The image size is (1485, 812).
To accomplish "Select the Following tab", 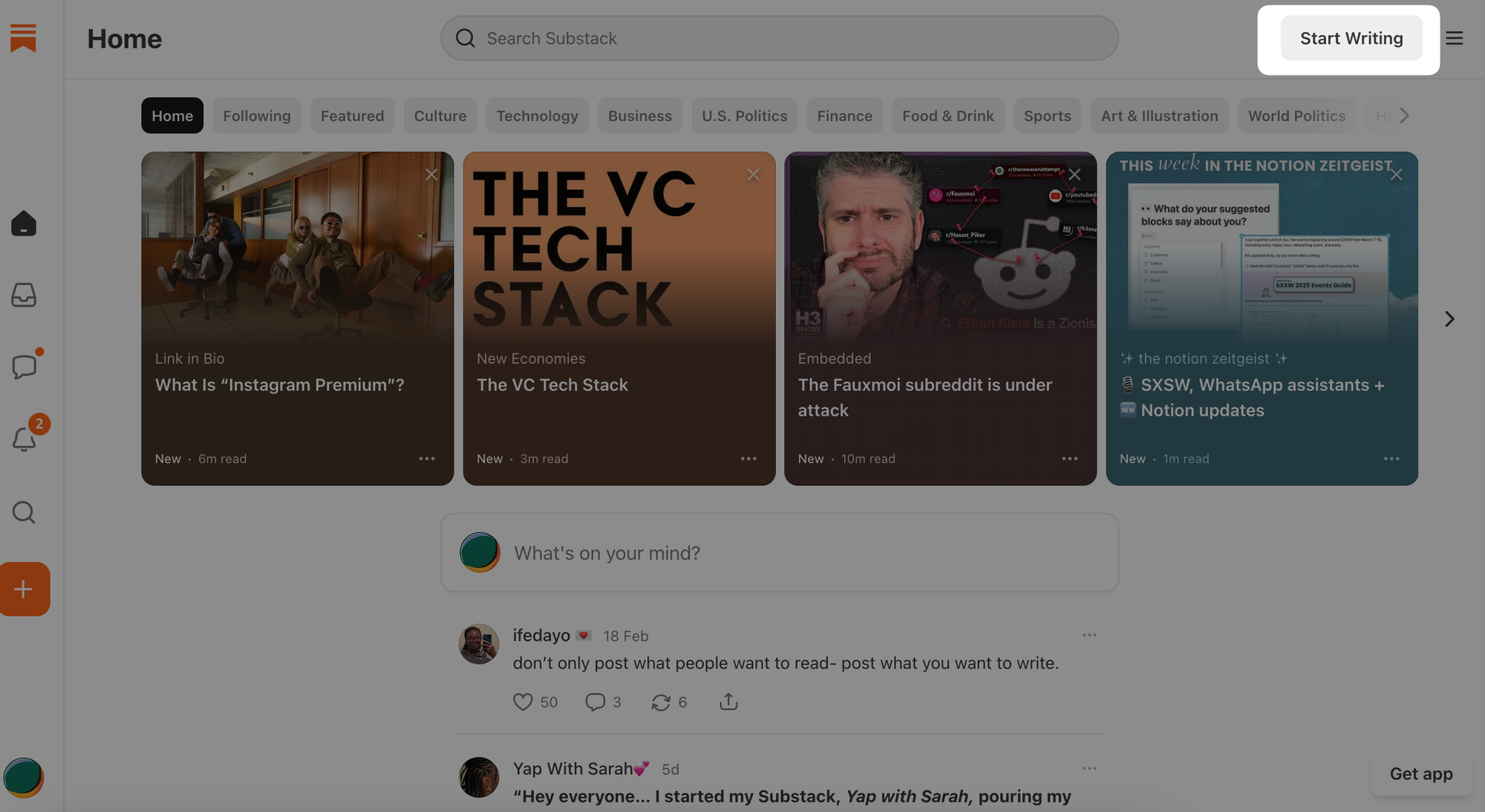I will 256,116.
